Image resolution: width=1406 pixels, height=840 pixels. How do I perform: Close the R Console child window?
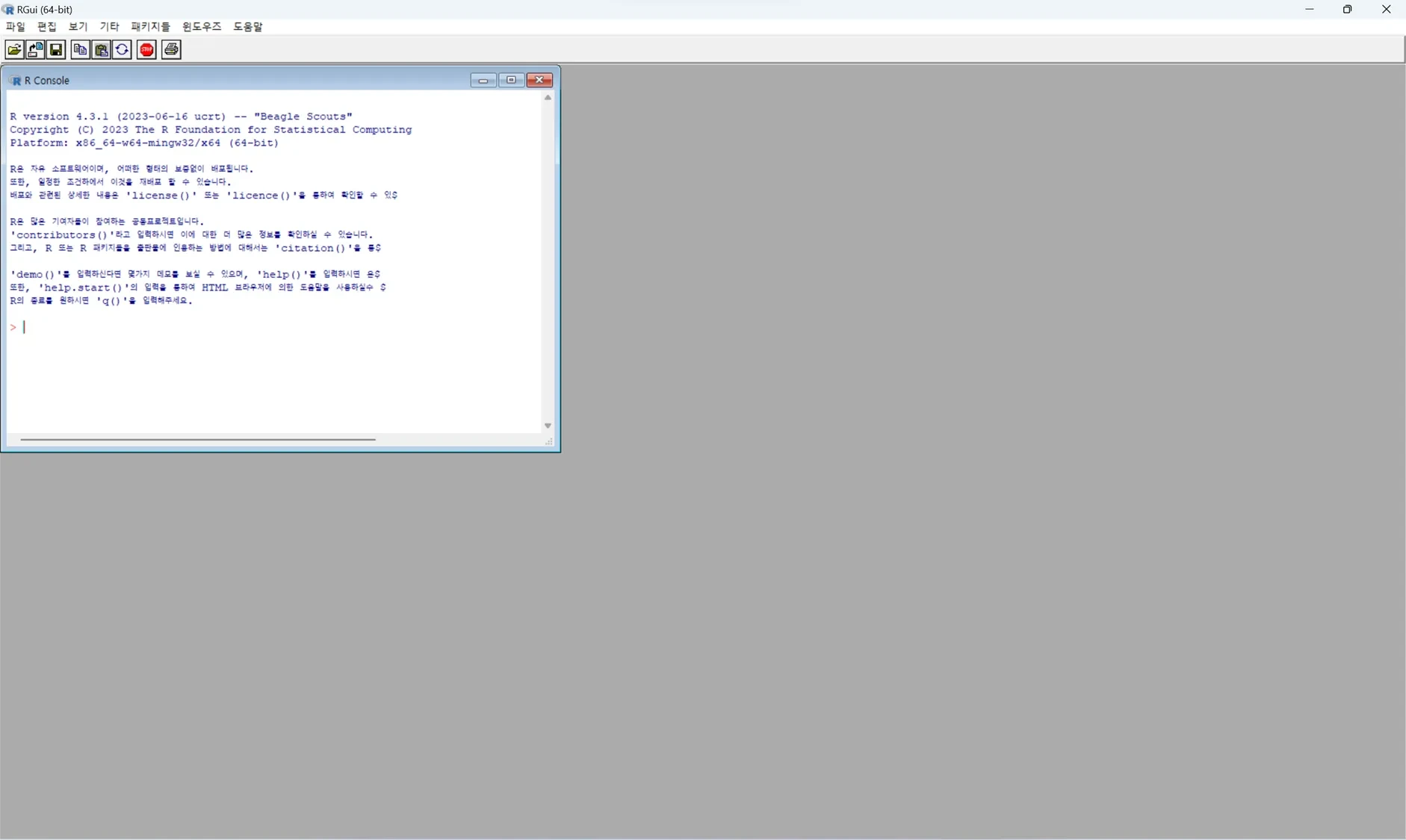pyautogui.click(x=539, y=80)
